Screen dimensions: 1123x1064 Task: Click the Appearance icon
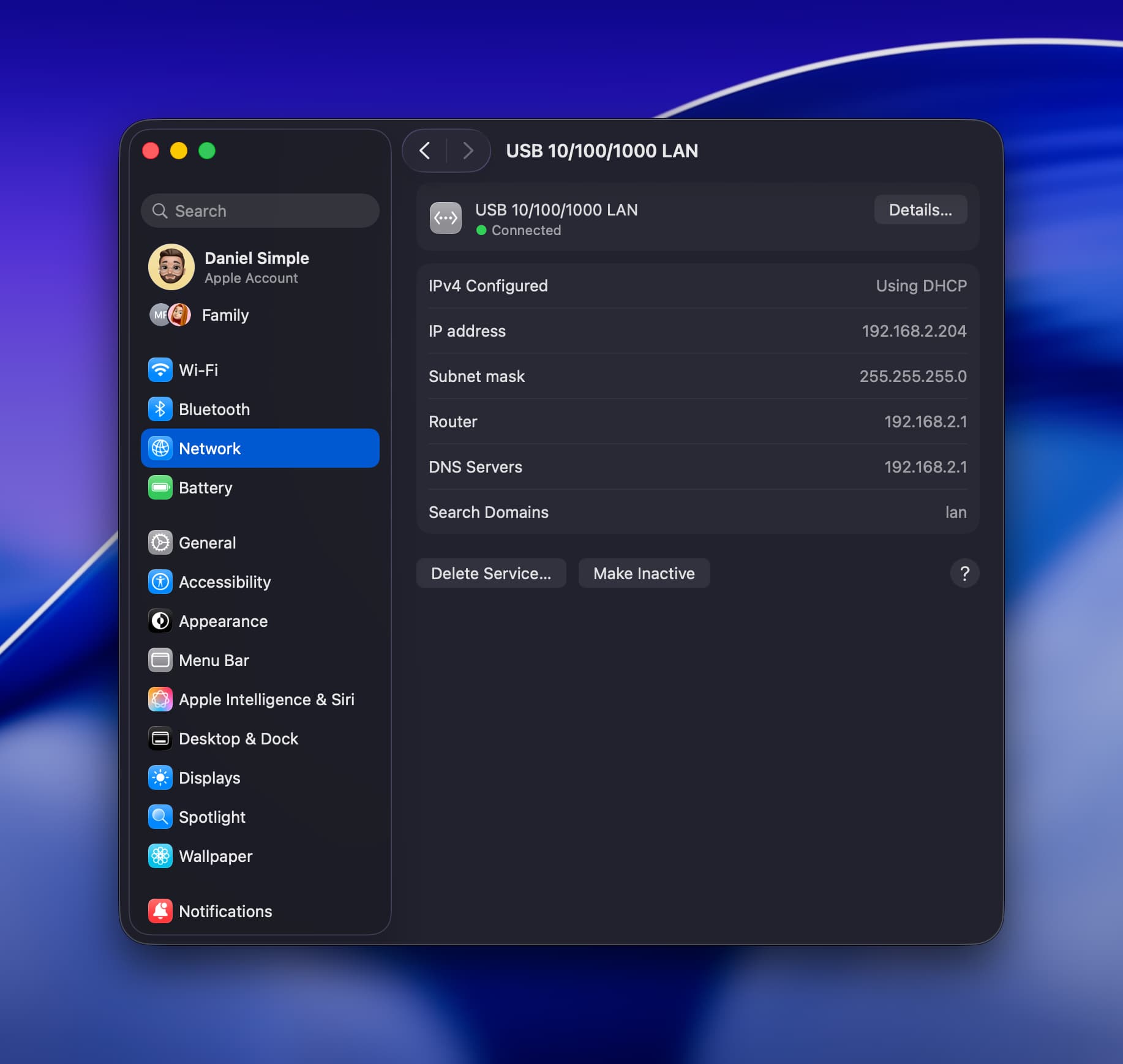160,621
